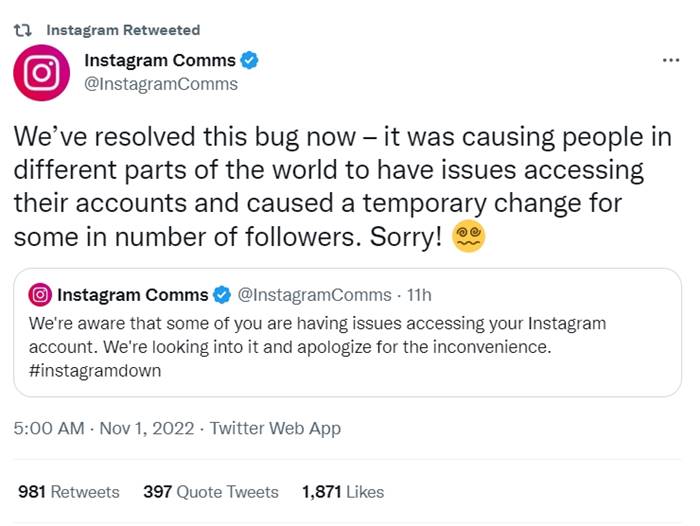Screen dimensions: 700x526
Task: Open the quoted tweet's Instagram Comms name
Action: pos(133,294)
